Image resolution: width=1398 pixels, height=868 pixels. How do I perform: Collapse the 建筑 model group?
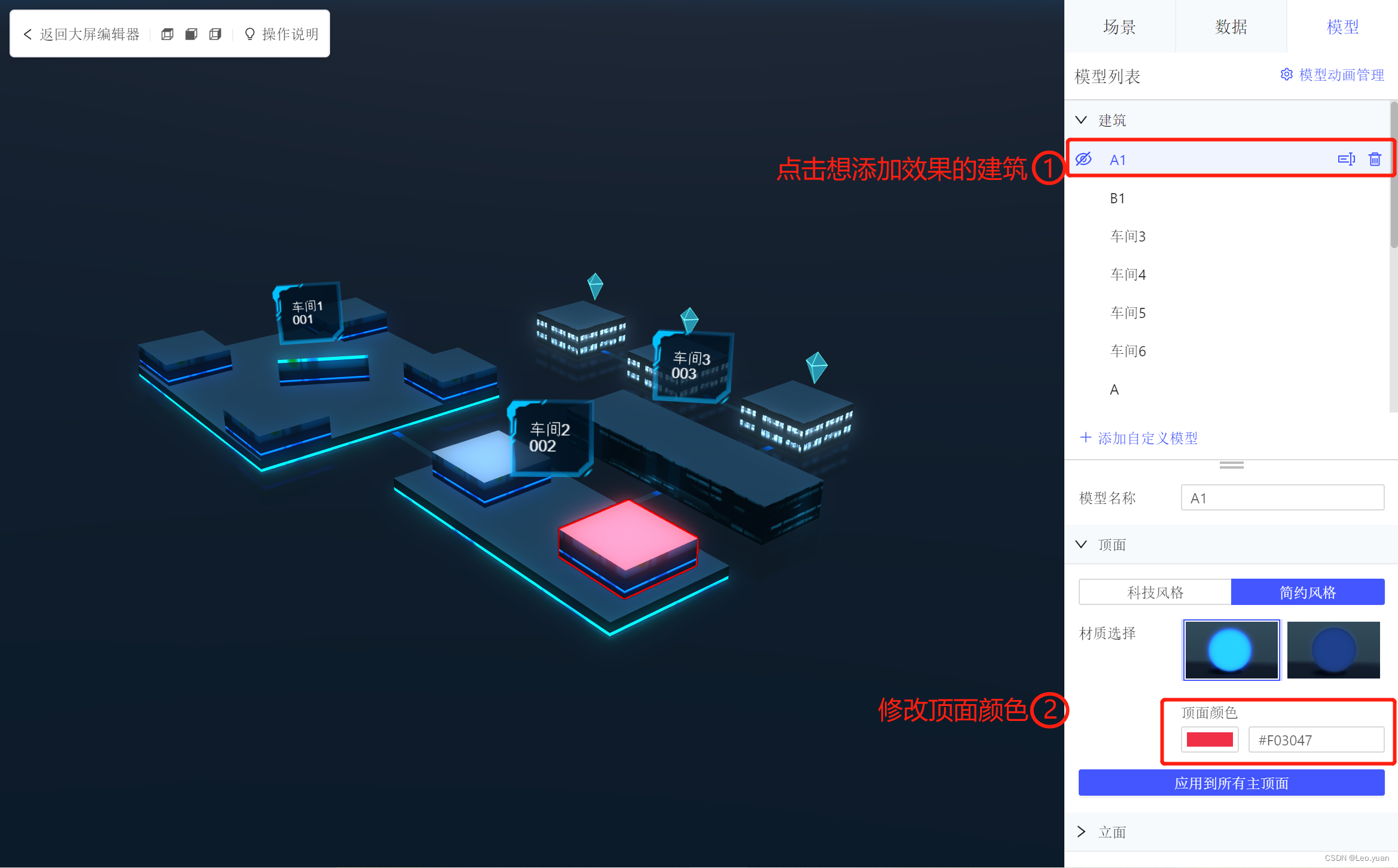pyautogui.click(x=1081, y=120)
